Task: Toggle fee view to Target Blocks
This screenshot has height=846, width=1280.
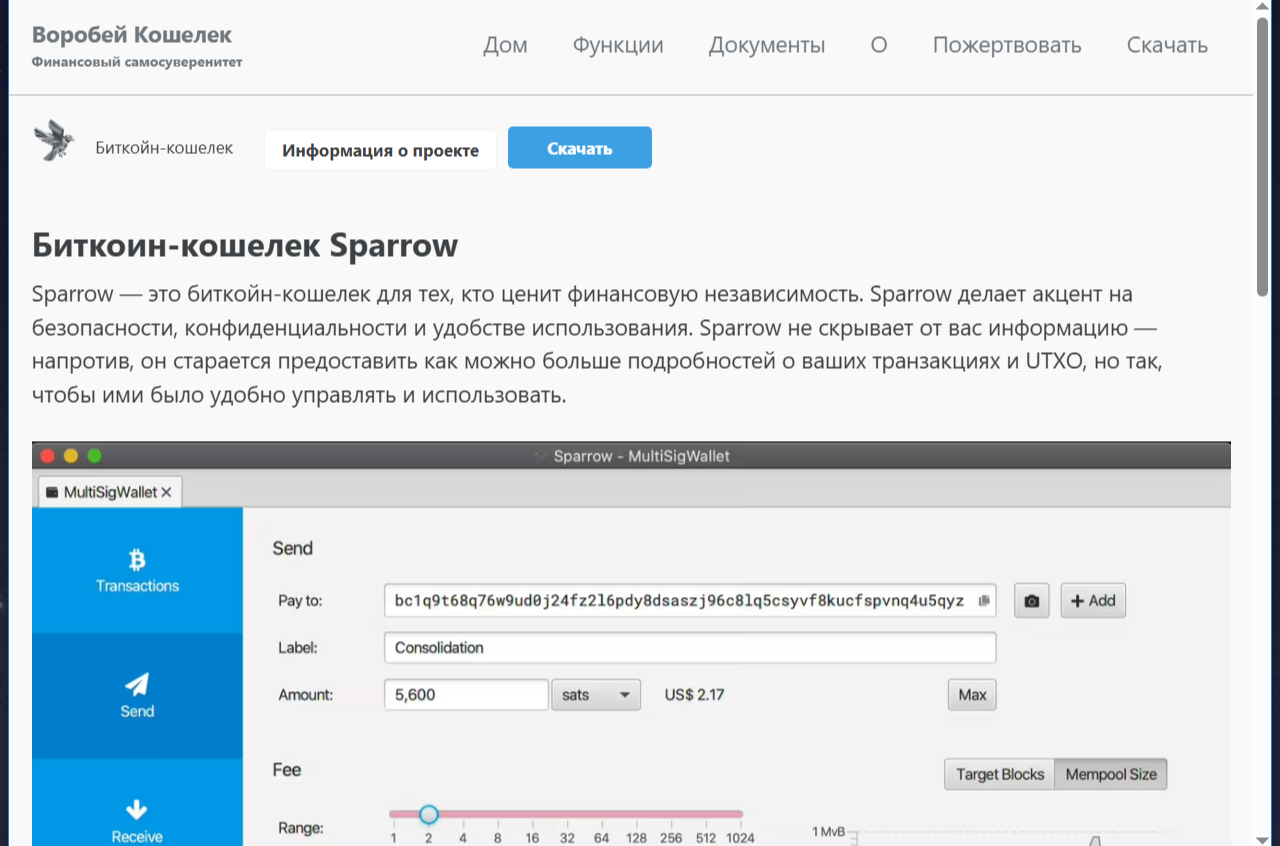Action: point(999,774)
